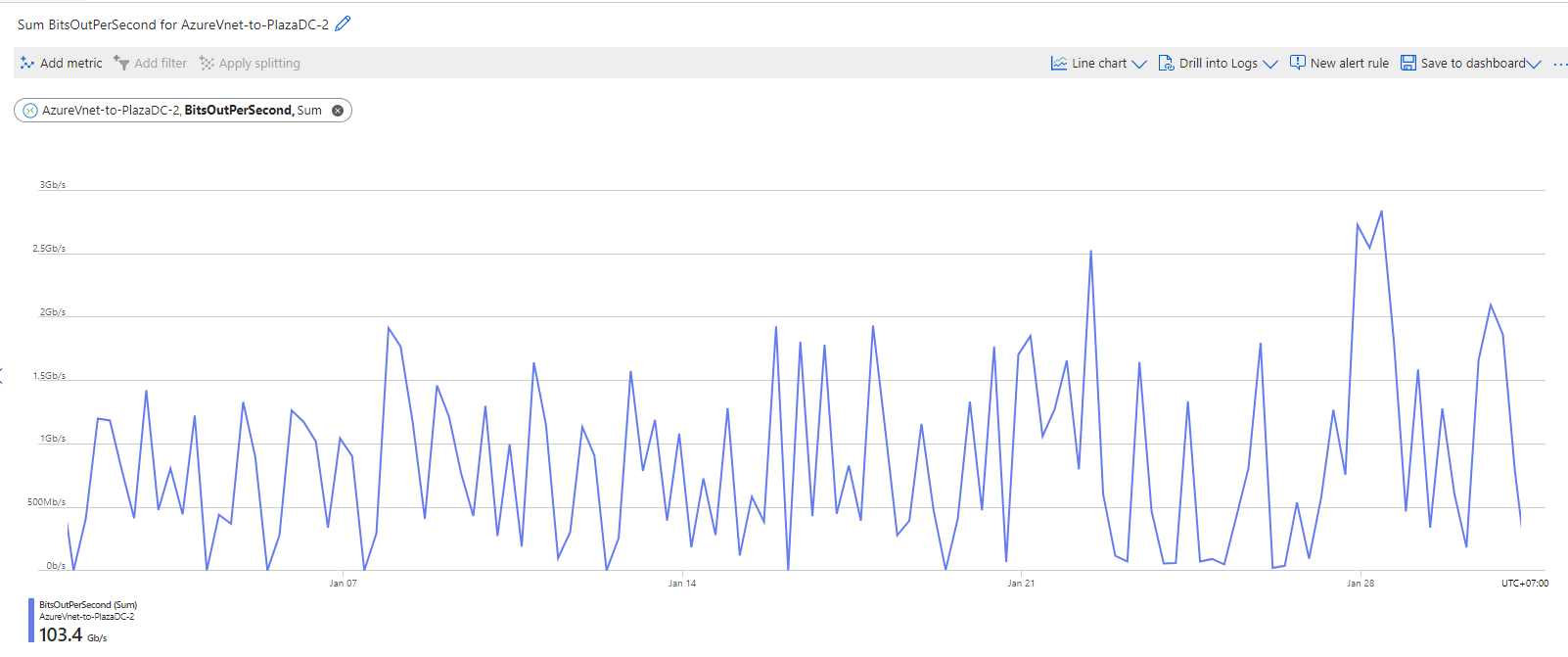Viewport: 1568px width, 657px height.
Task: Click the Add metric icon
Action: (27, 63)
